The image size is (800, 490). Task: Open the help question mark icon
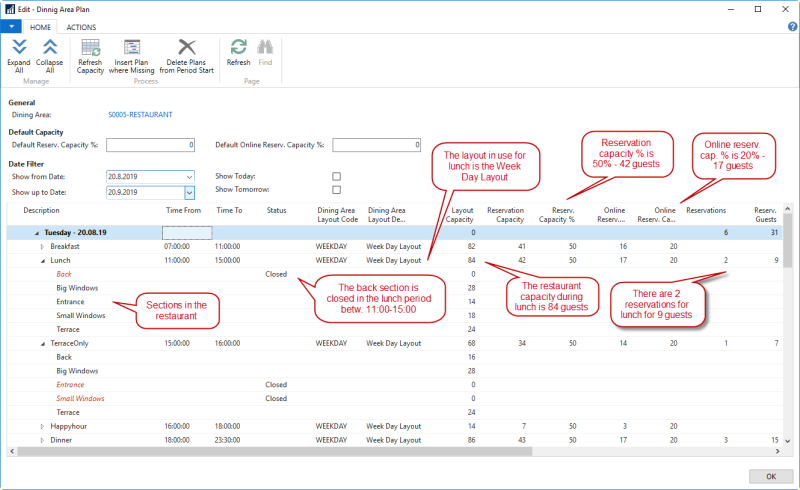click(x=791, y=27)
